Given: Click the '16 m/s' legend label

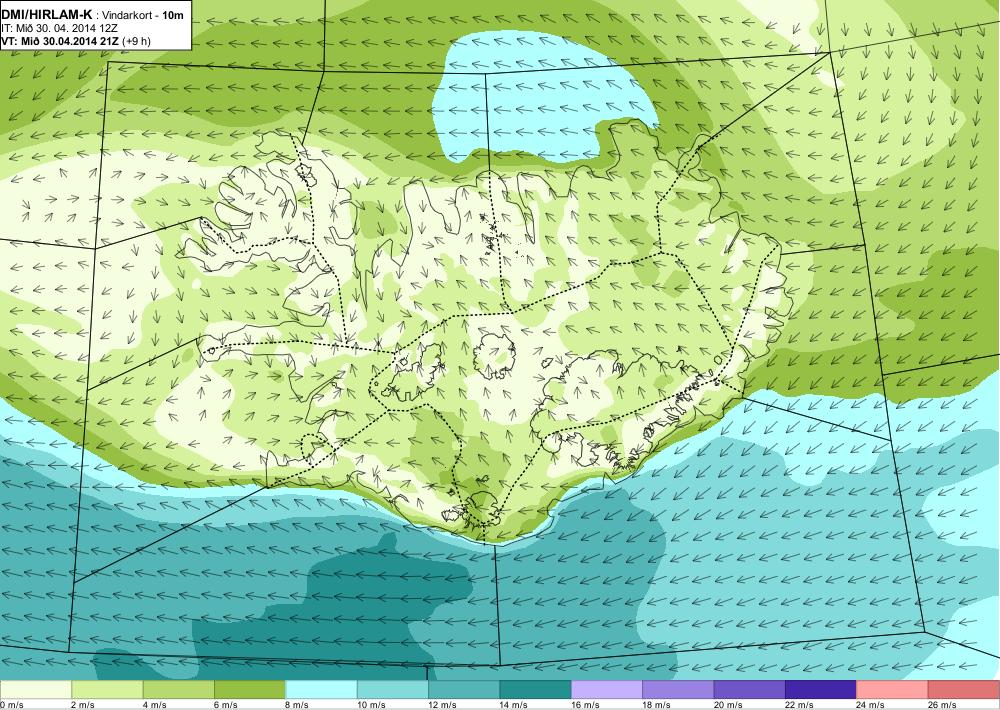Looking at the screenshot, I should [585, 704].
